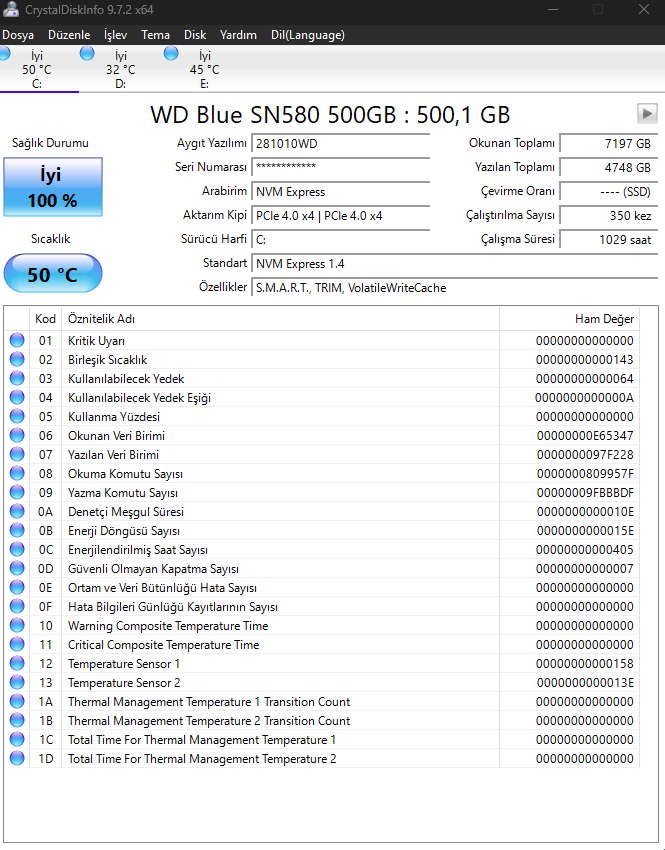
Task: Click the status orb for Denetçi Meşgul Süresi
Action: (x=17, y=511)
